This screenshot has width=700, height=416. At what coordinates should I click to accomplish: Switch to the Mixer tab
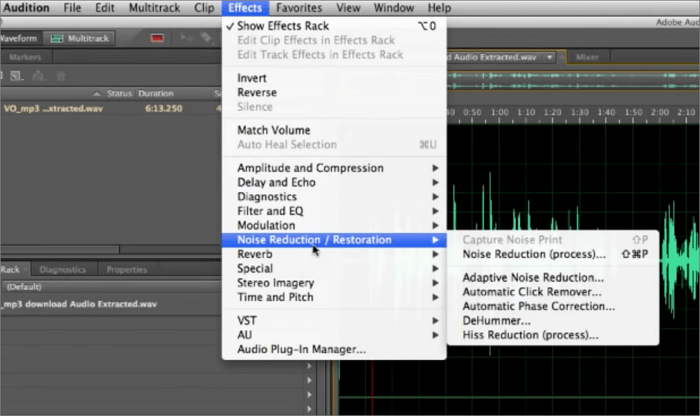(589, 57)
